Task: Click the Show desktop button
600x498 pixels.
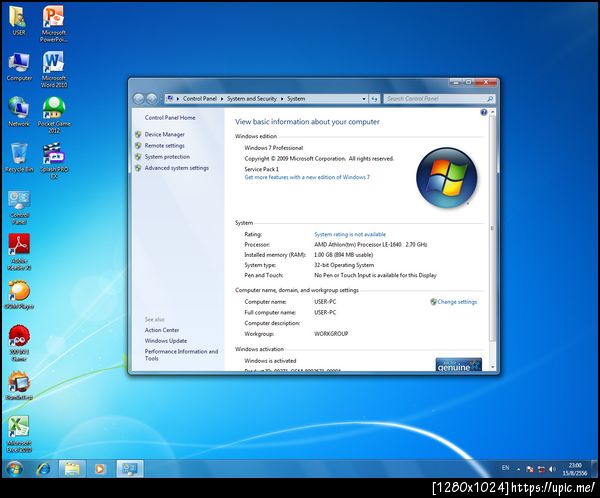Action: click(x=595, y=469)
